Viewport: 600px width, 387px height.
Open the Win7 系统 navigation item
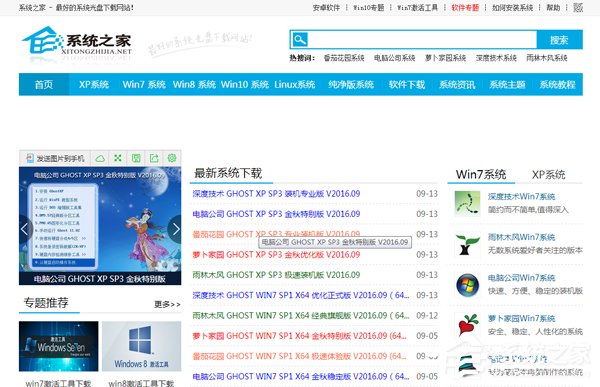coord(144,84)
